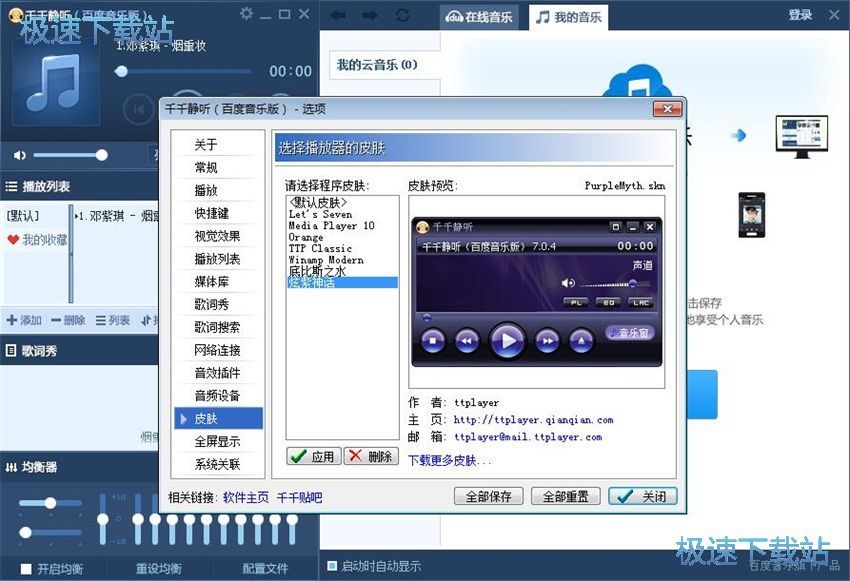Open 音效插件 options page
The height and width of the screenshot is (581, 850).
pos(218,372)
